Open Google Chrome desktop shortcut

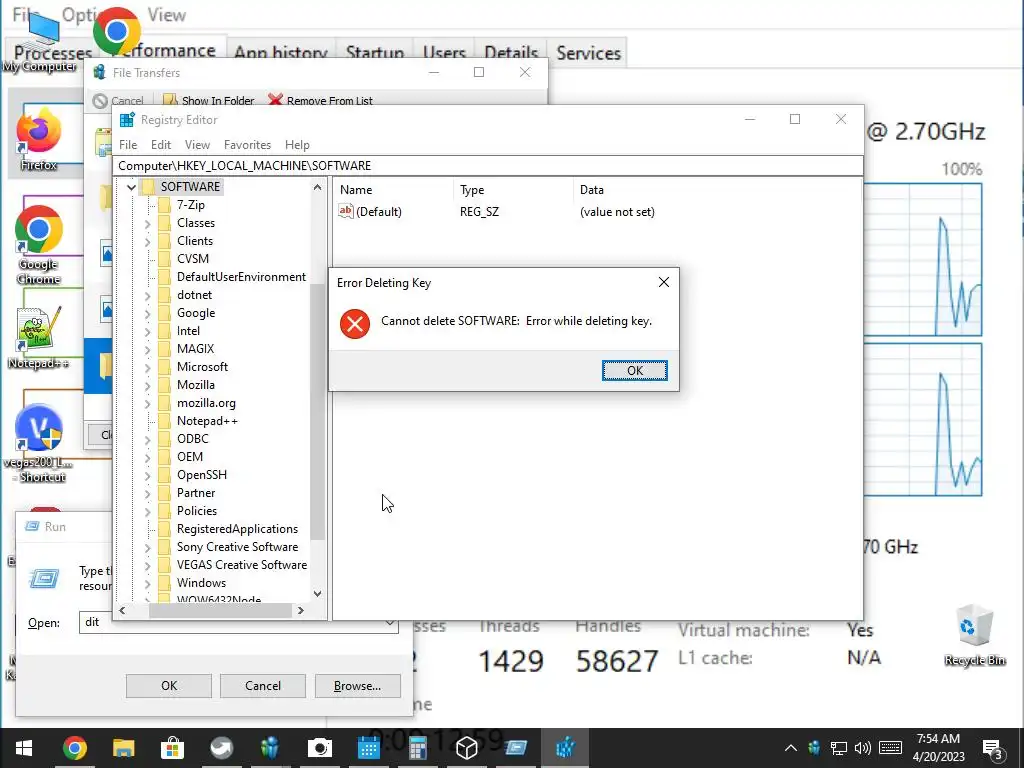tap(39, 244)
